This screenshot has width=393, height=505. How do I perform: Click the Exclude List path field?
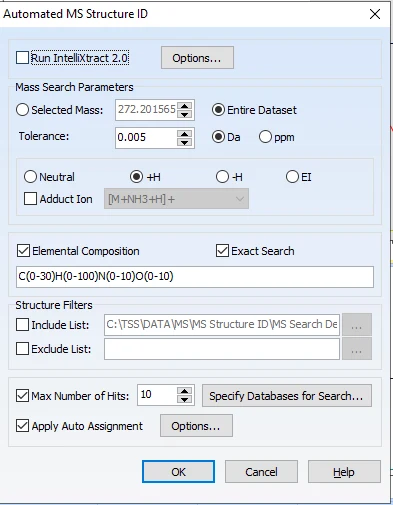222,349
